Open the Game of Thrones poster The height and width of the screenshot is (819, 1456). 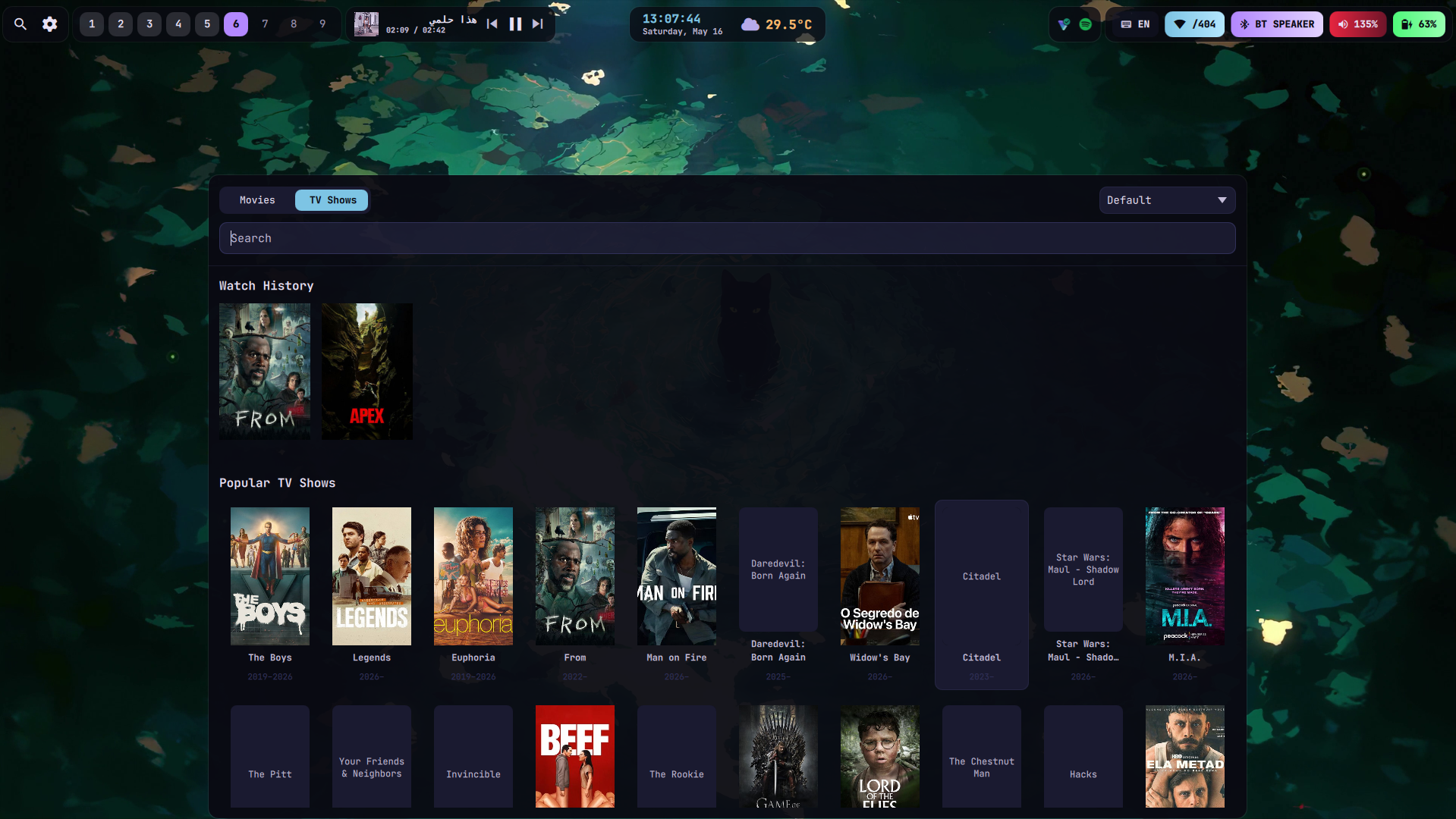(778, 757)
